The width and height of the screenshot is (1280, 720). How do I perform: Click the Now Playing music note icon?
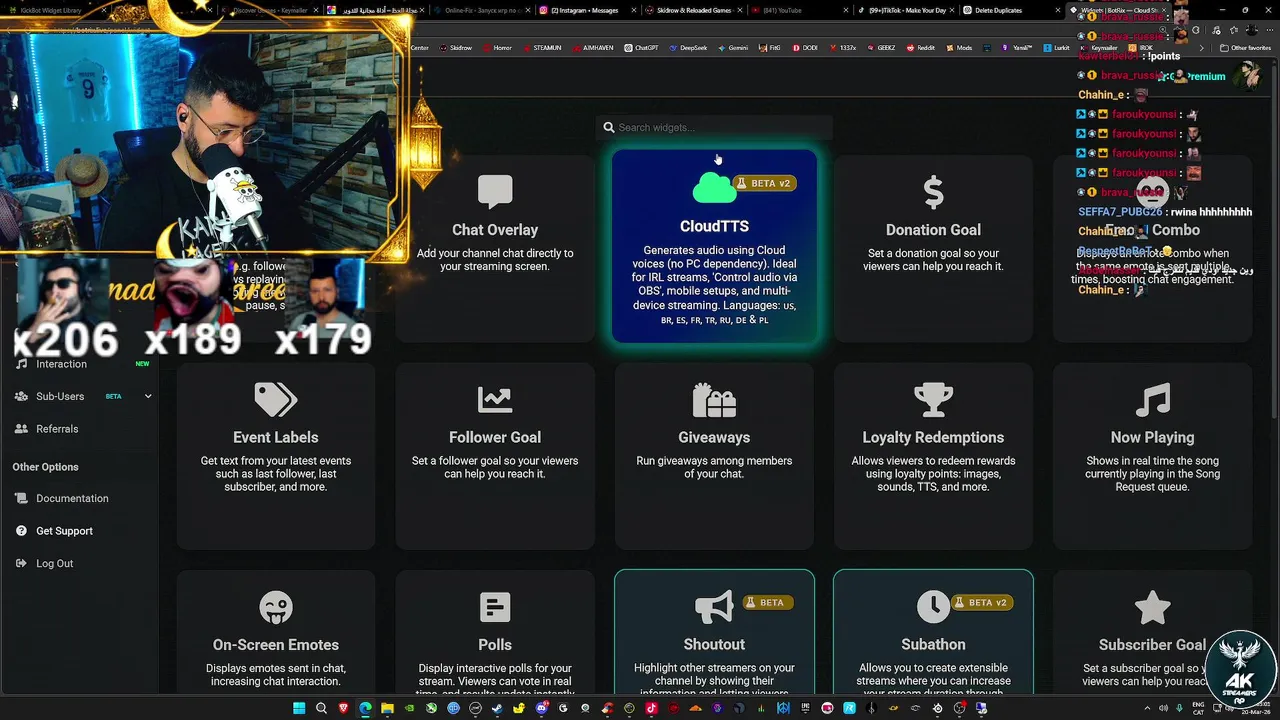[x=1152, y=400]
